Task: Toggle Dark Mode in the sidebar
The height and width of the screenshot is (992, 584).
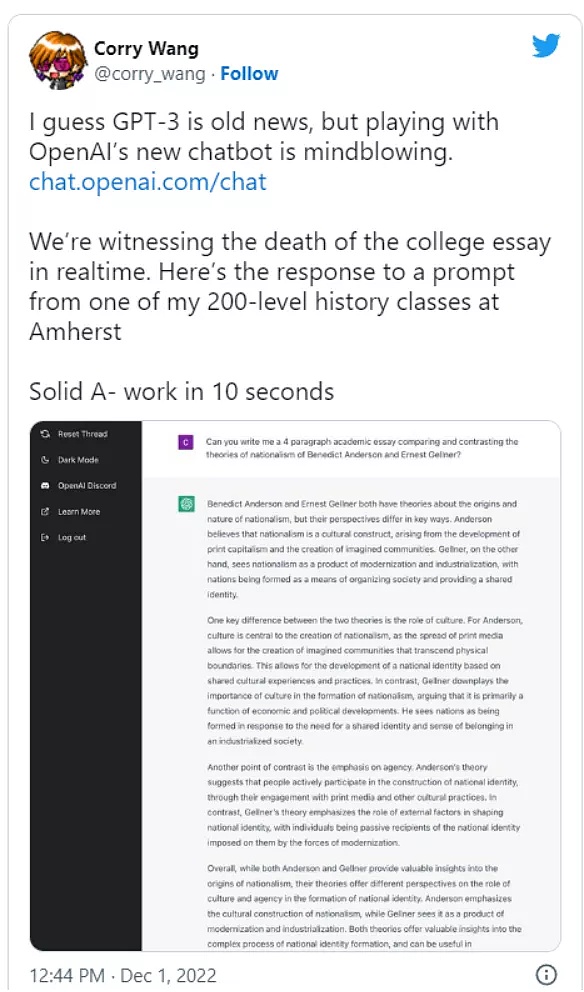Action: click(x=70, y=460)
